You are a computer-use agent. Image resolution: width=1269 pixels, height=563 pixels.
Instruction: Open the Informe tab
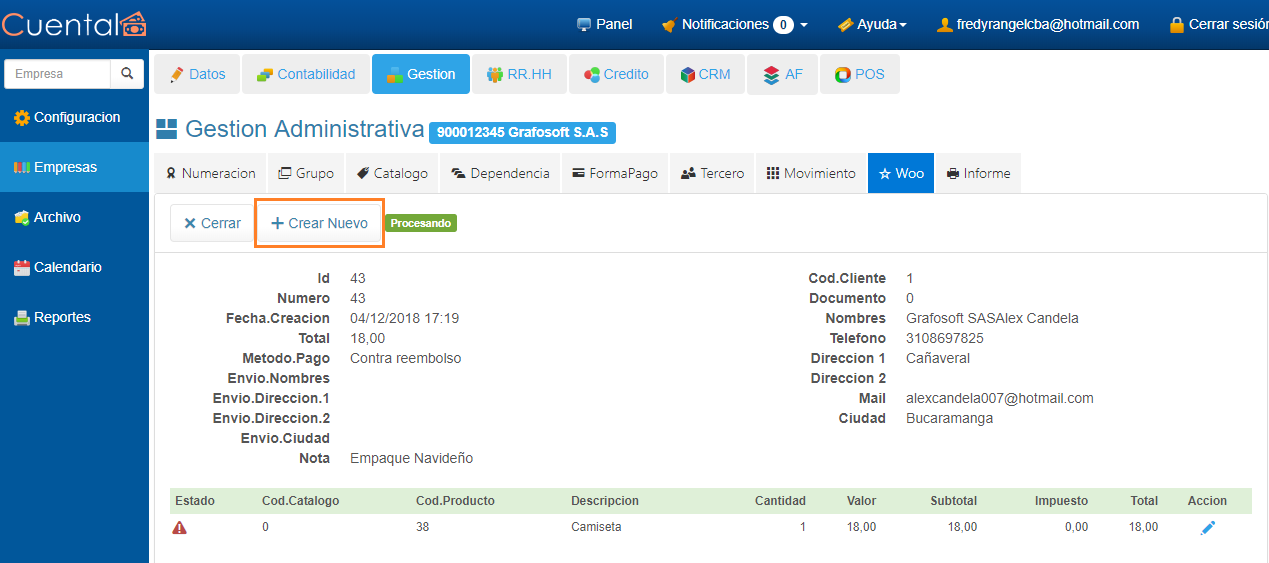pos(978,173)
